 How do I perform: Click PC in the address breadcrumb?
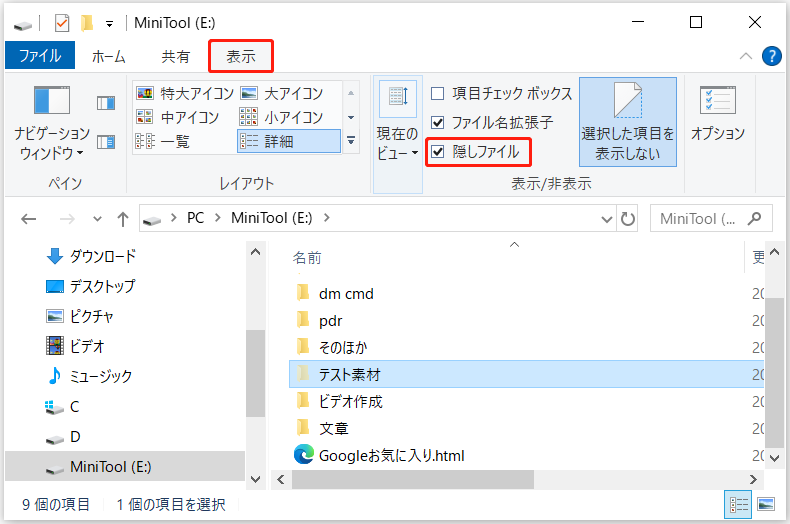pyautogui.click(x=195, y=218)
